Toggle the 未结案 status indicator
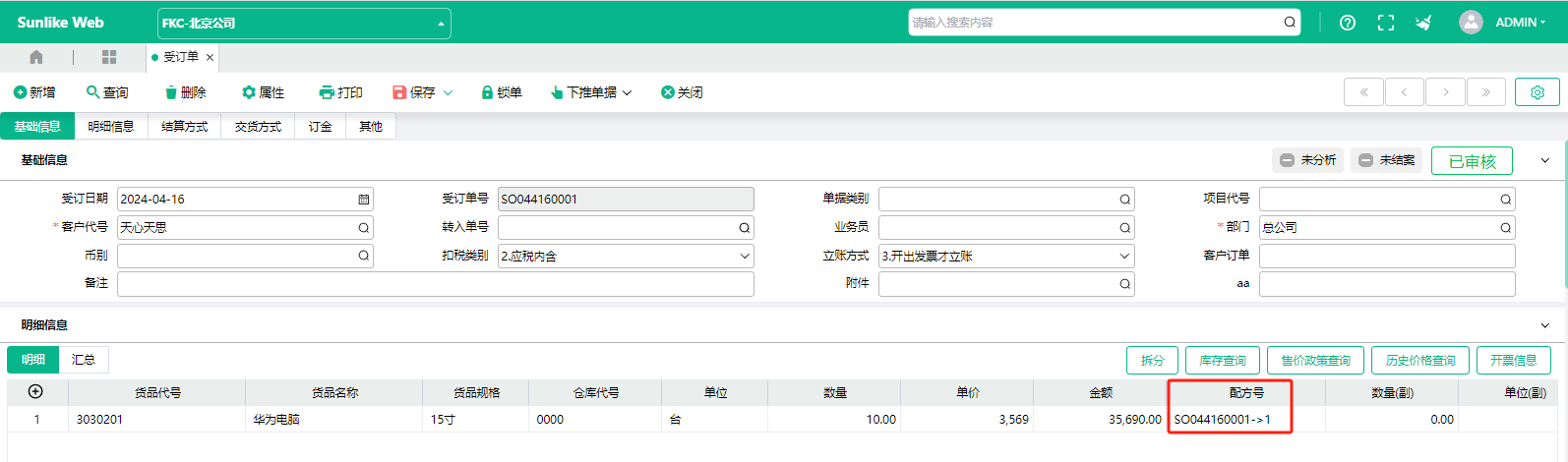Screen dimensions: 1568x462 [1387, 160]
